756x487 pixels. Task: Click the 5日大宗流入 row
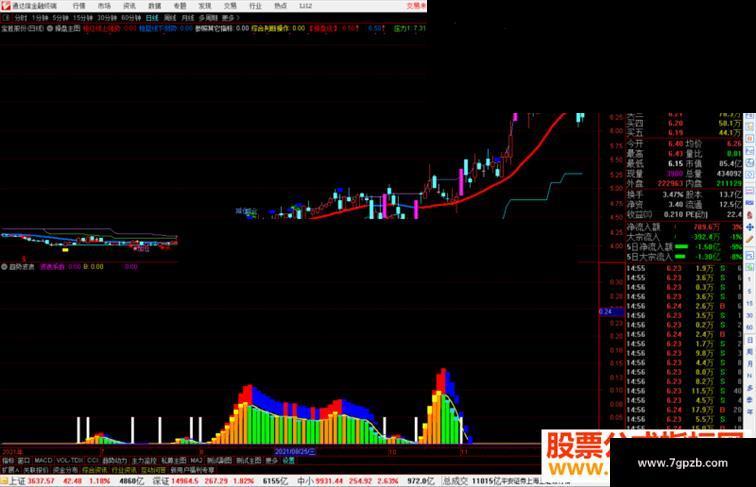pos(684,257)
